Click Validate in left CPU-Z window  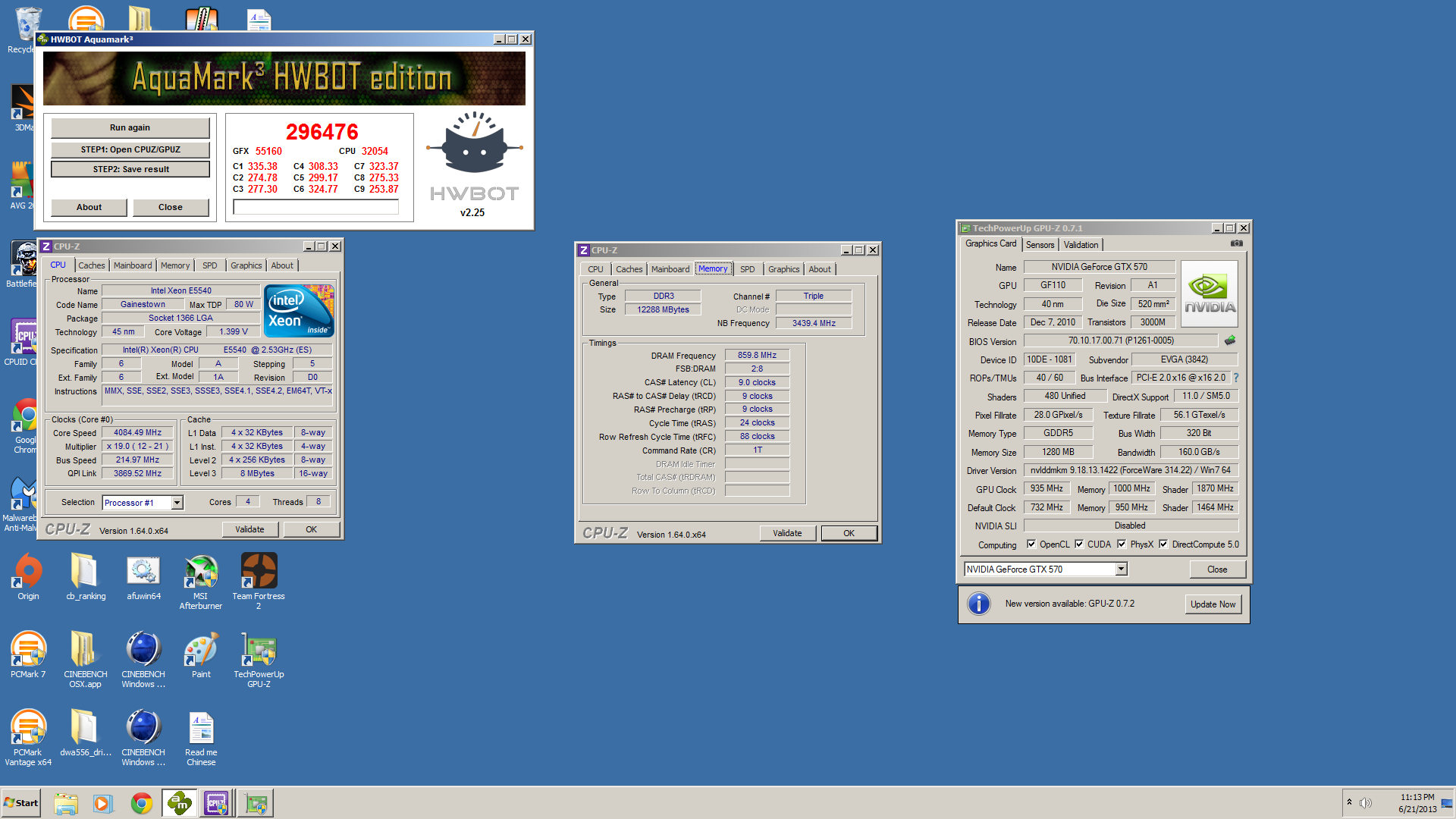pos(249,529)
